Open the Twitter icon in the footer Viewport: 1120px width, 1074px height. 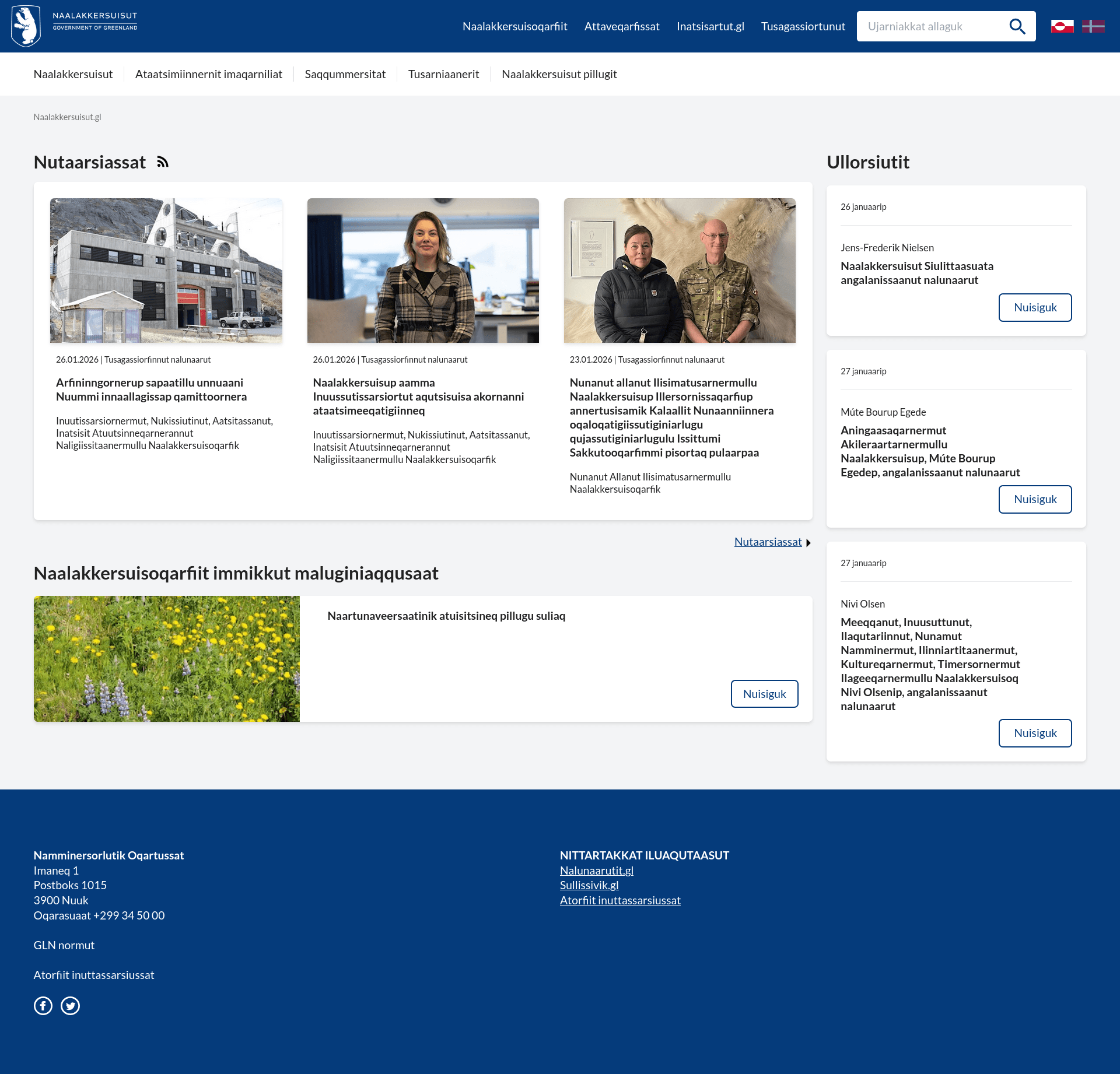71,1006
